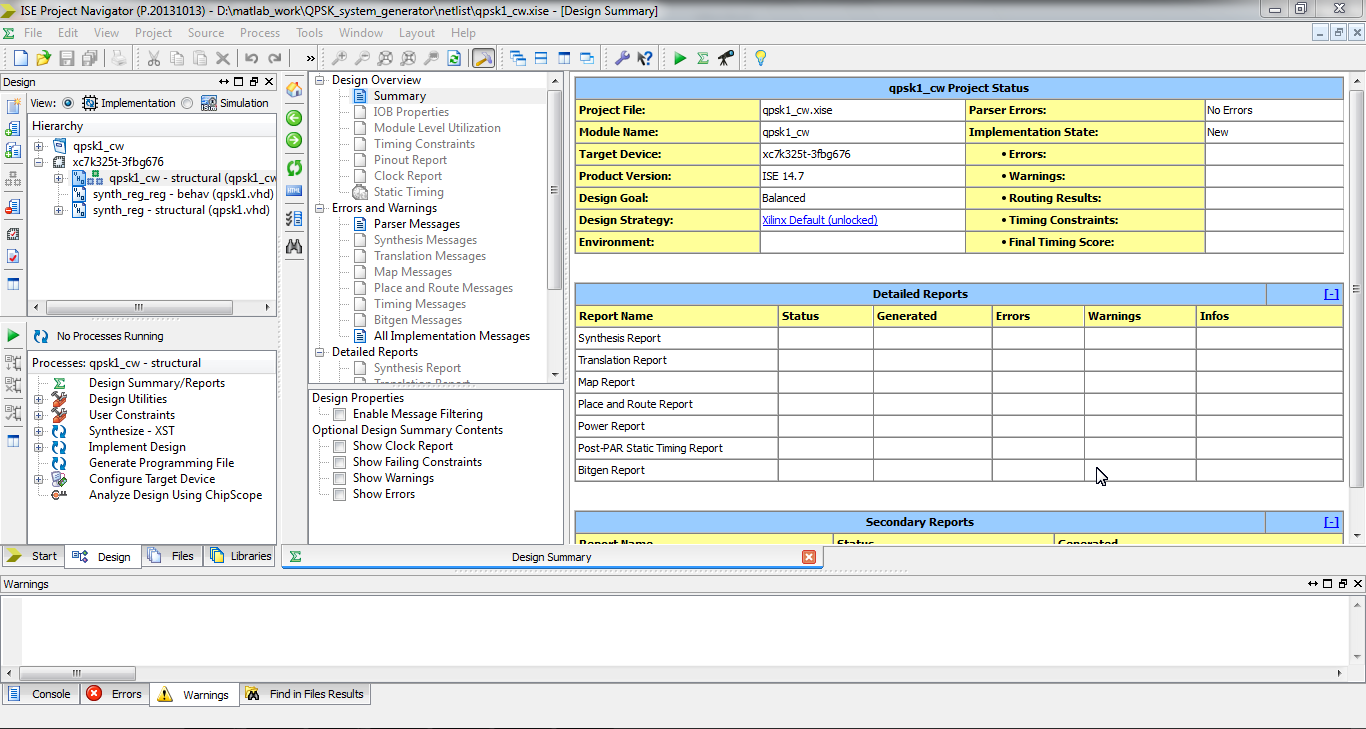Collapse the Errors and Warnings section
The image size is (1366, 729).
click(321, 208)
